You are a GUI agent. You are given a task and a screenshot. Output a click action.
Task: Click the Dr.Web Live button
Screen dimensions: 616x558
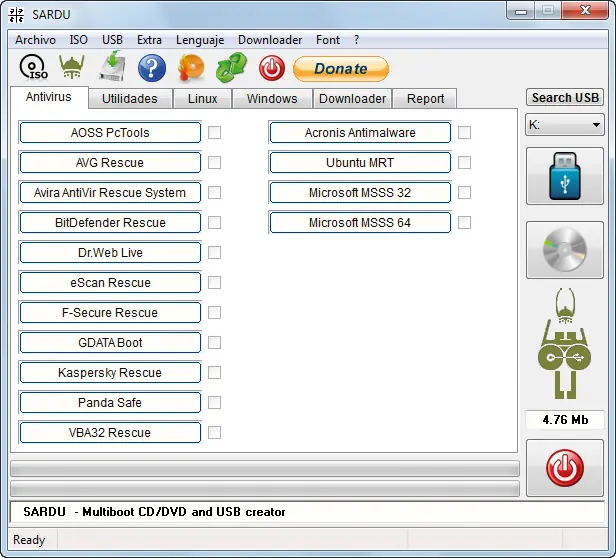point(110,252)
